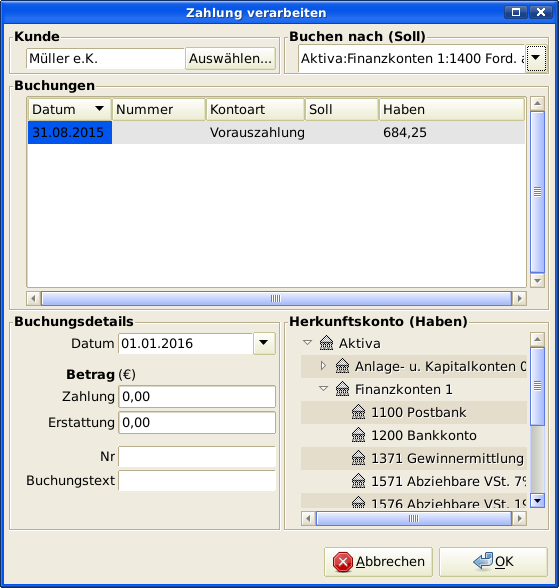Click the Buchungen scroll-up arrow
This screenshot has width=559, height=588.
click(537, 103)
